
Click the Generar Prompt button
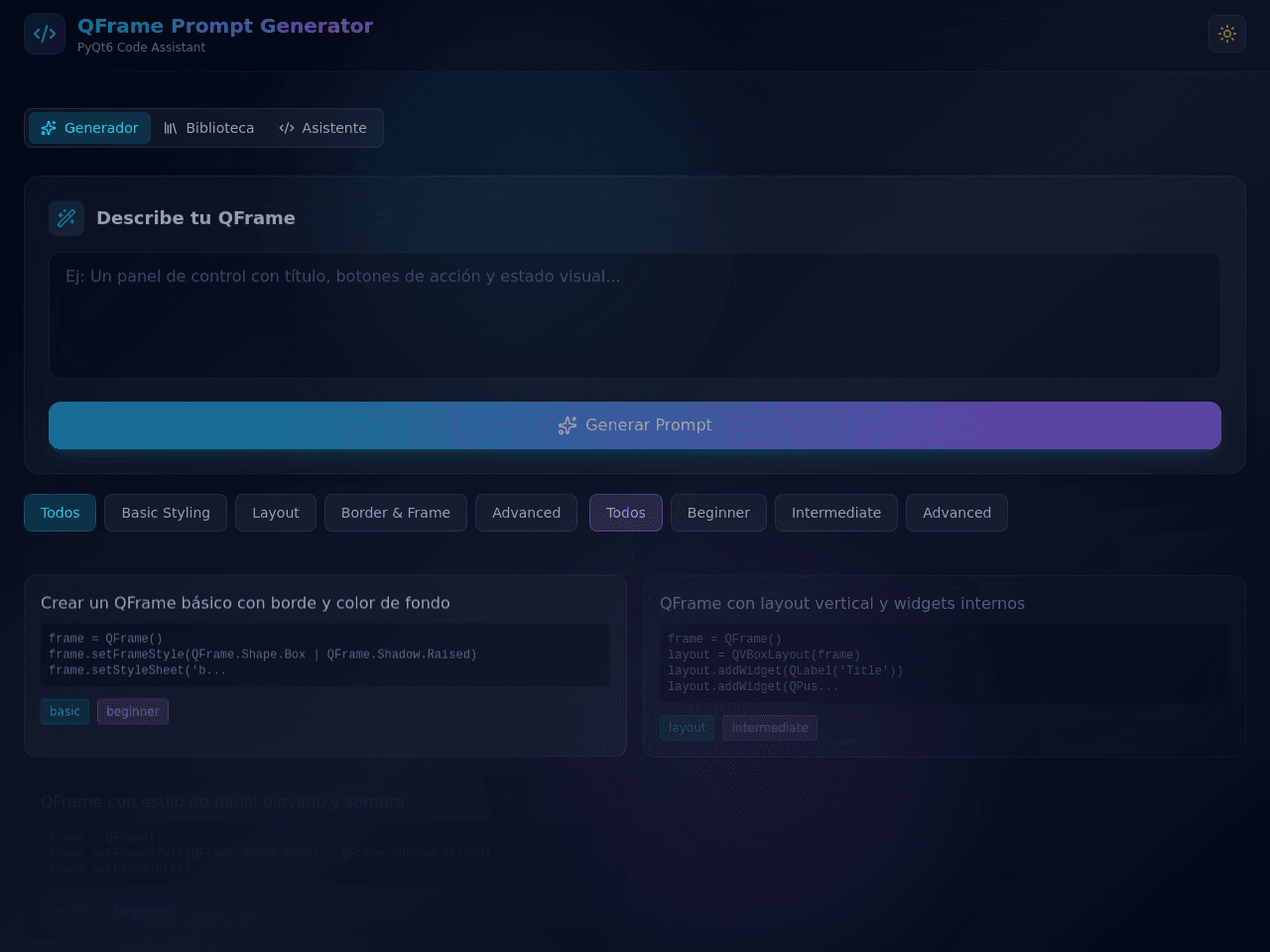(x=635, y=425)
